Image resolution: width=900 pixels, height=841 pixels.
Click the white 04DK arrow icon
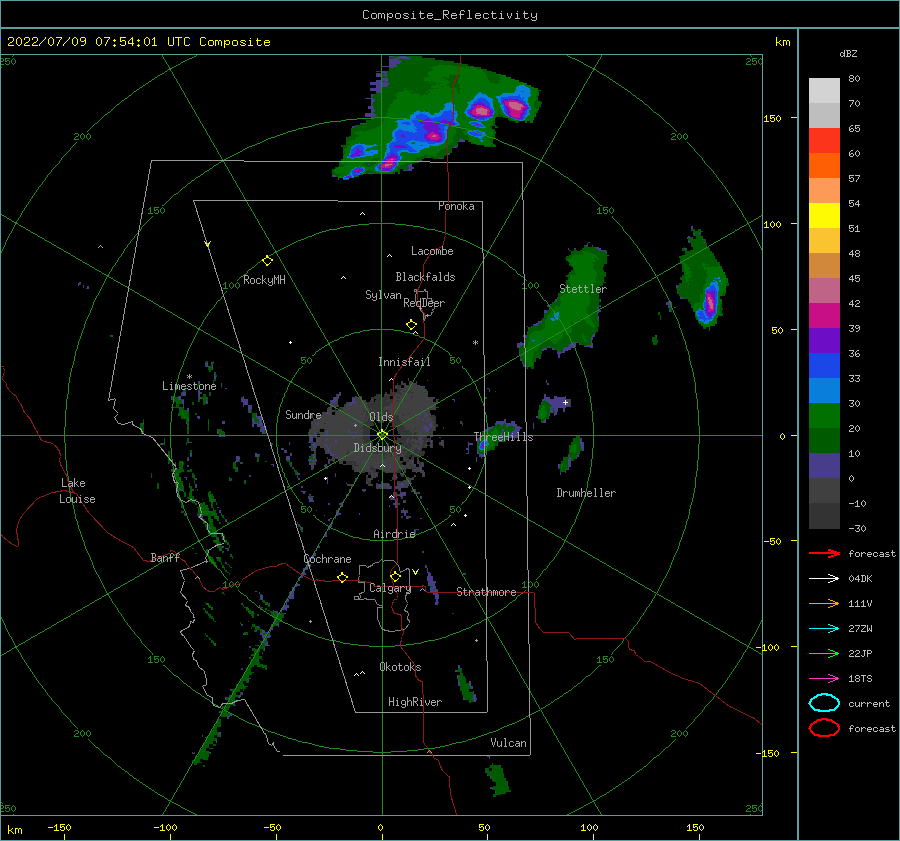824,578
